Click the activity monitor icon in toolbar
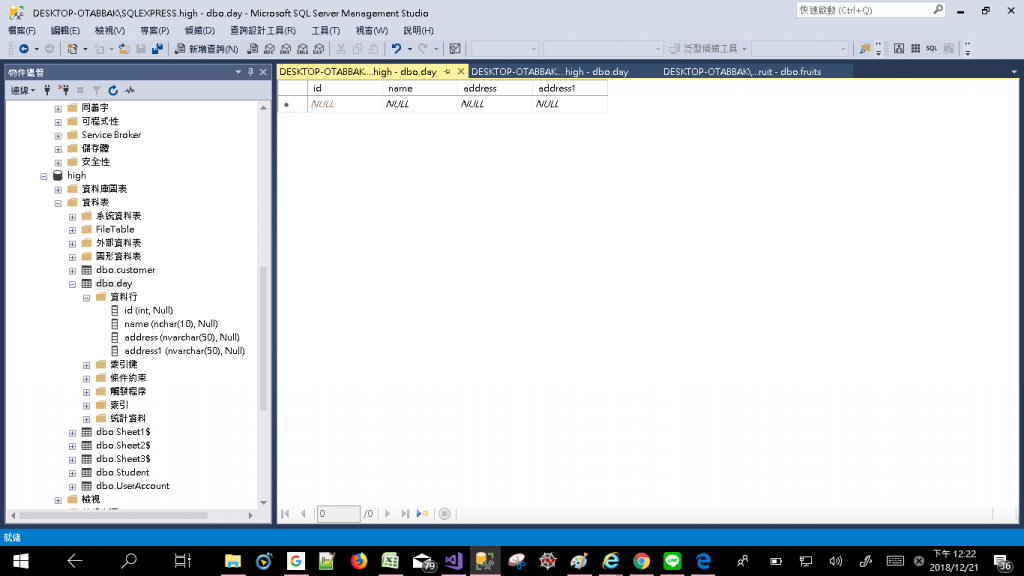The height and width of the screenshot is (576, 1024). (455, 49)
